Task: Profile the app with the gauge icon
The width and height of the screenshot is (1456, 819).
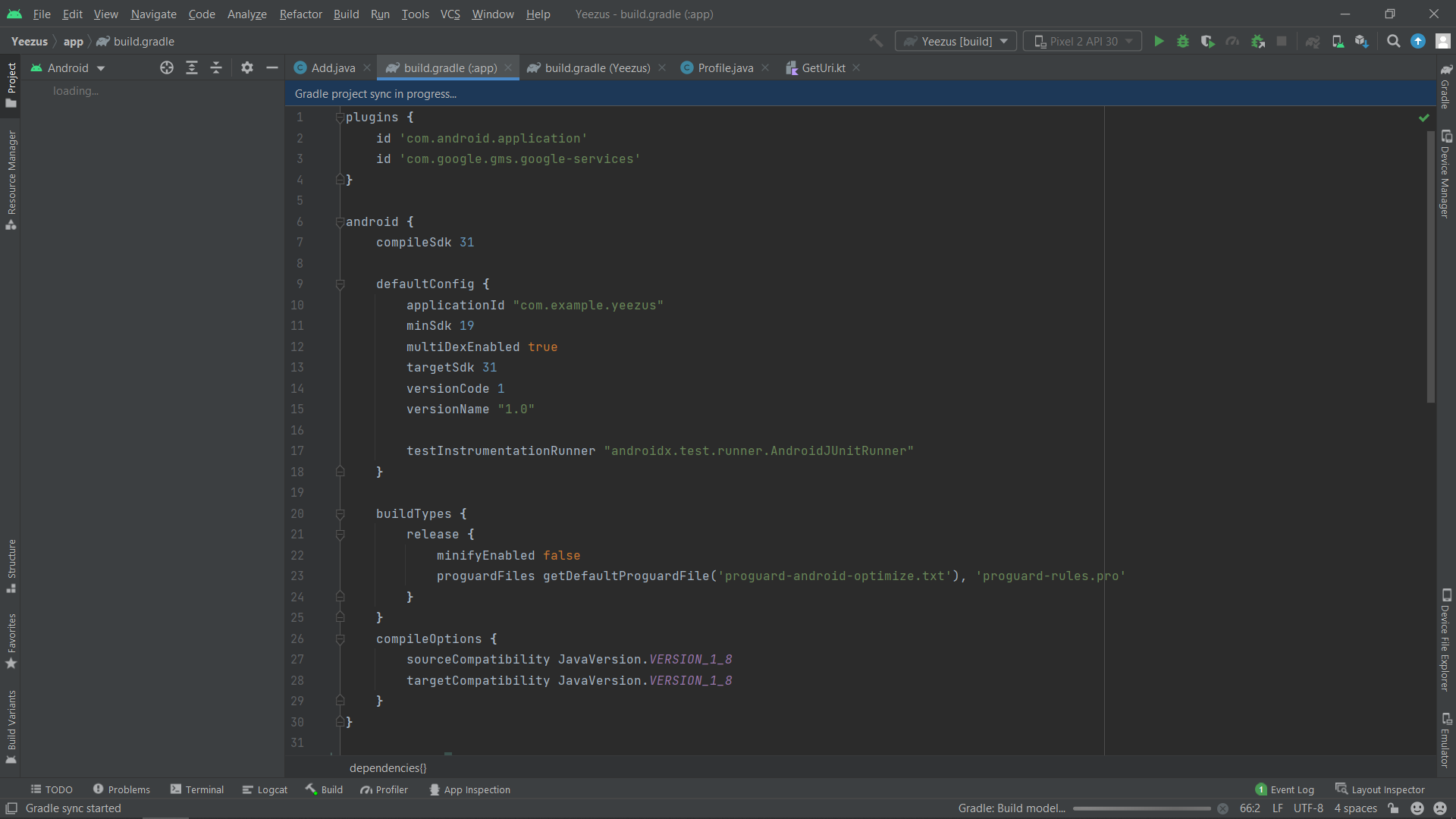Action: click(1232, 41)
